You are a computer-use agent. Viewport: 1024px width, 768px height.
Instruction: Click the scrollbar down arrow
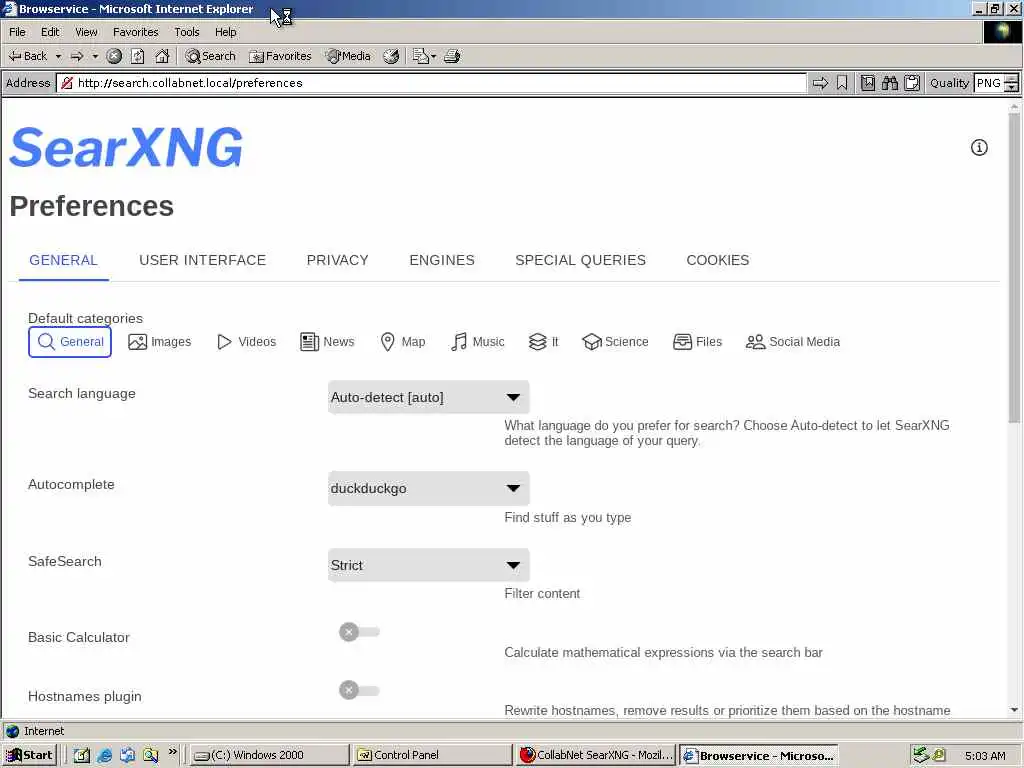pyautogui.click(x=1014, y=710)
